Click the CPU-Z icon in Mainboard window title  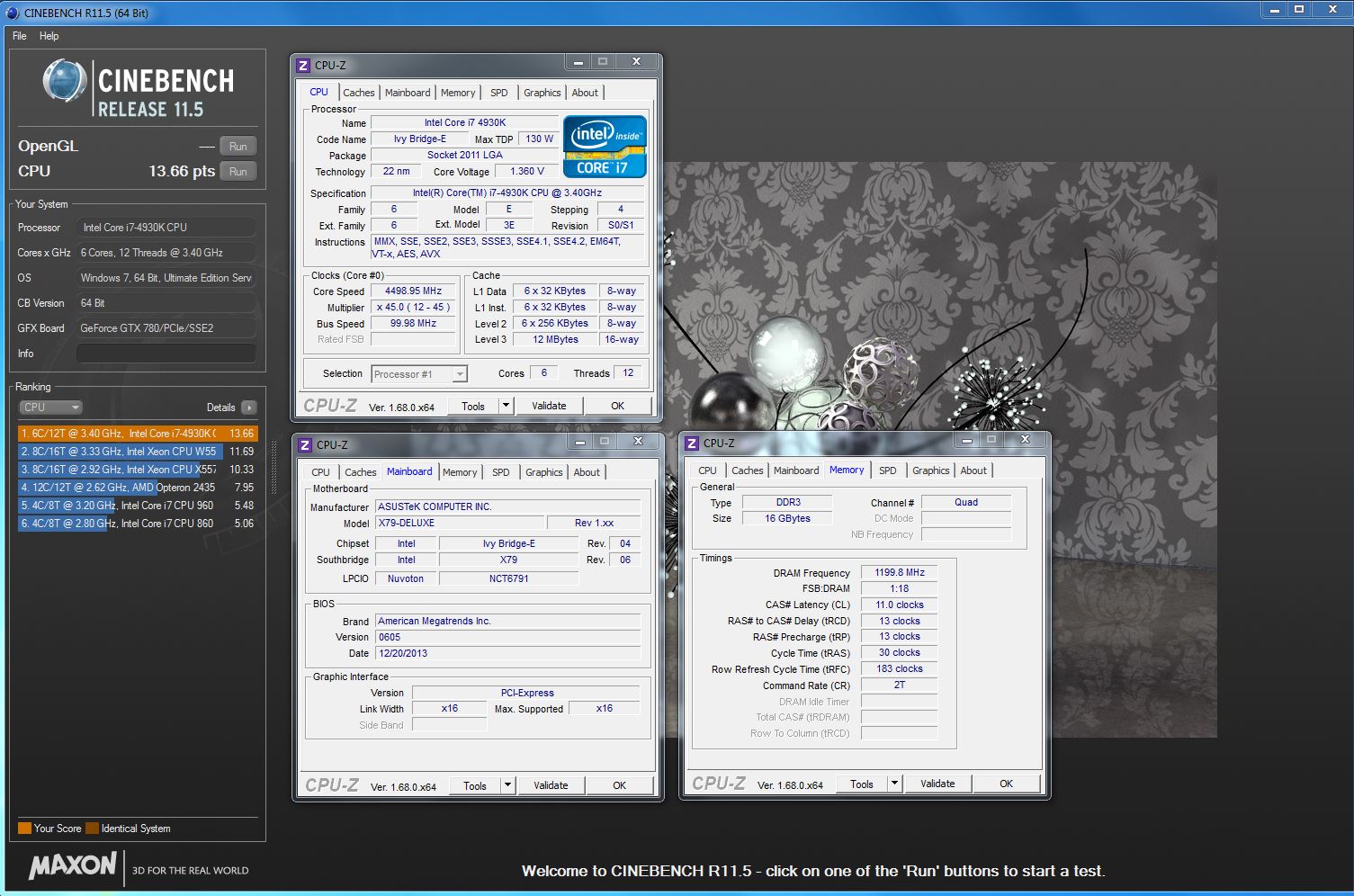305,444
